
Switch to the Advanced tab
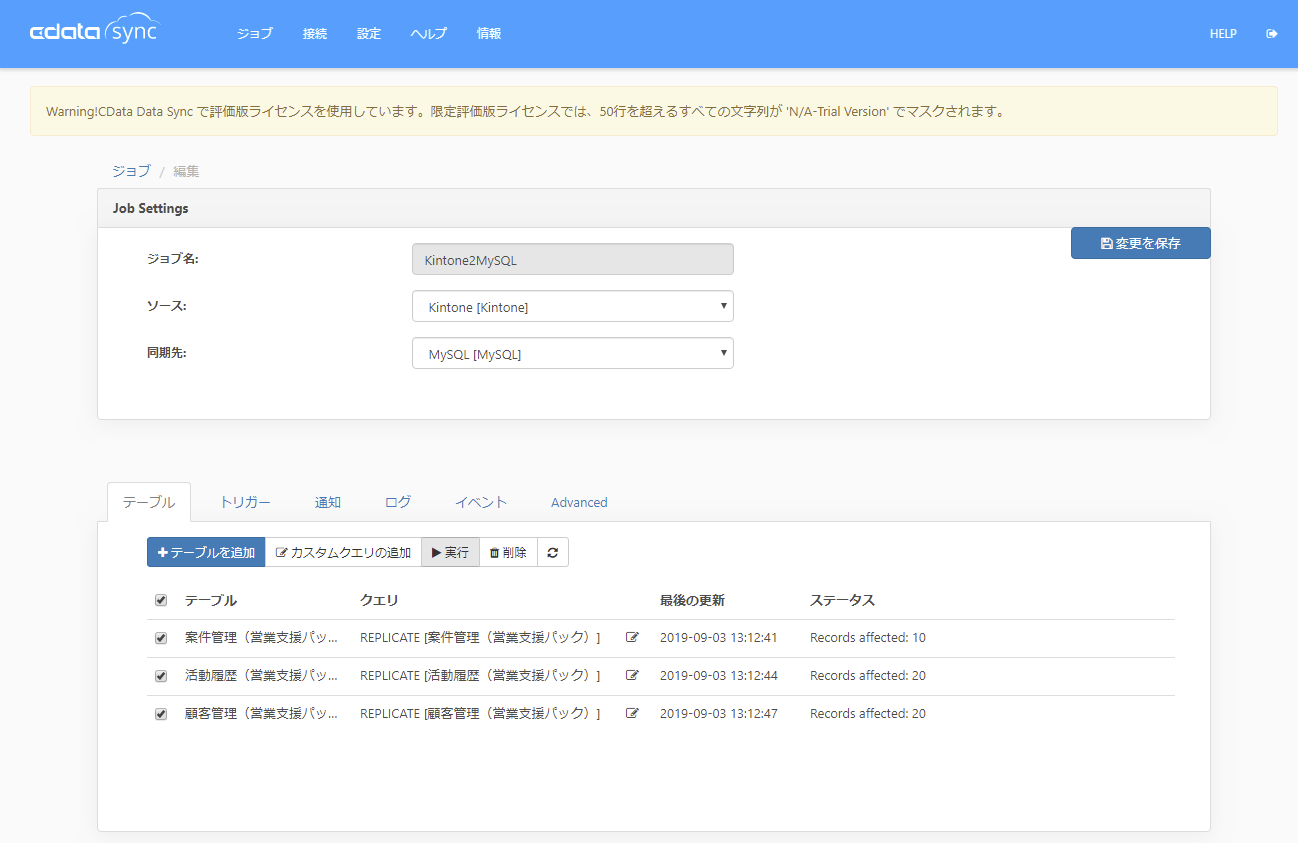tap(579, 502)
